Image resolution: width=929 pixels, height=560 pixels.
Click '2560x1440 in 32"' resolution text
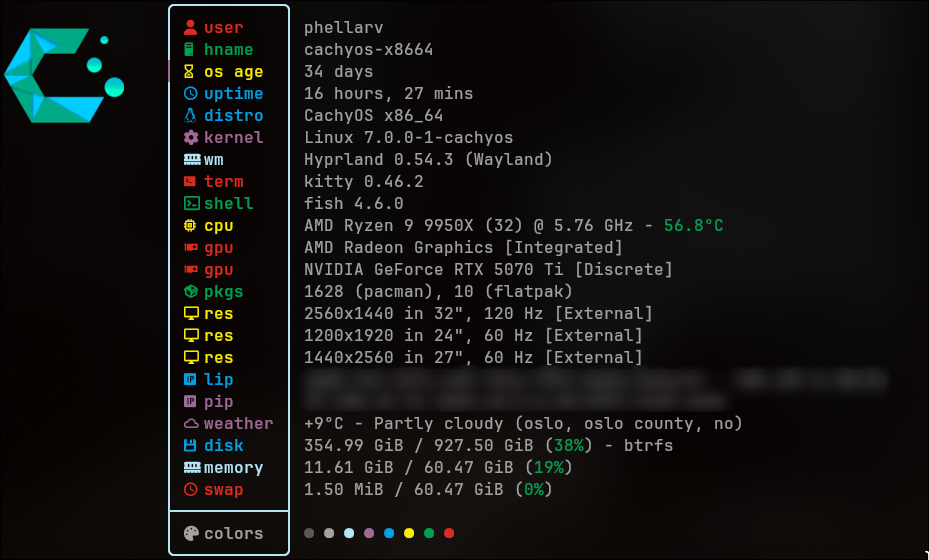(x=384, y=313)
